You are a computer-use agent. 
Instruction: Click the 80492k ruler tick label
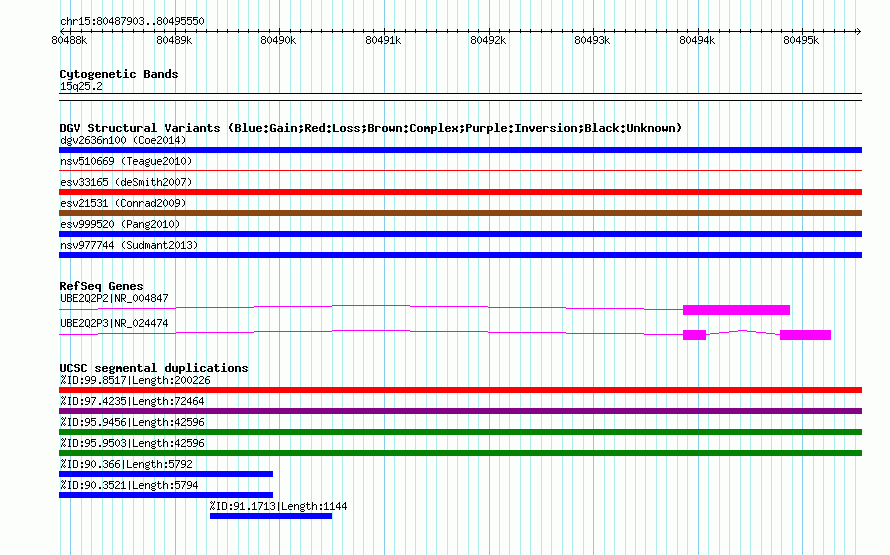pos(488,40)
